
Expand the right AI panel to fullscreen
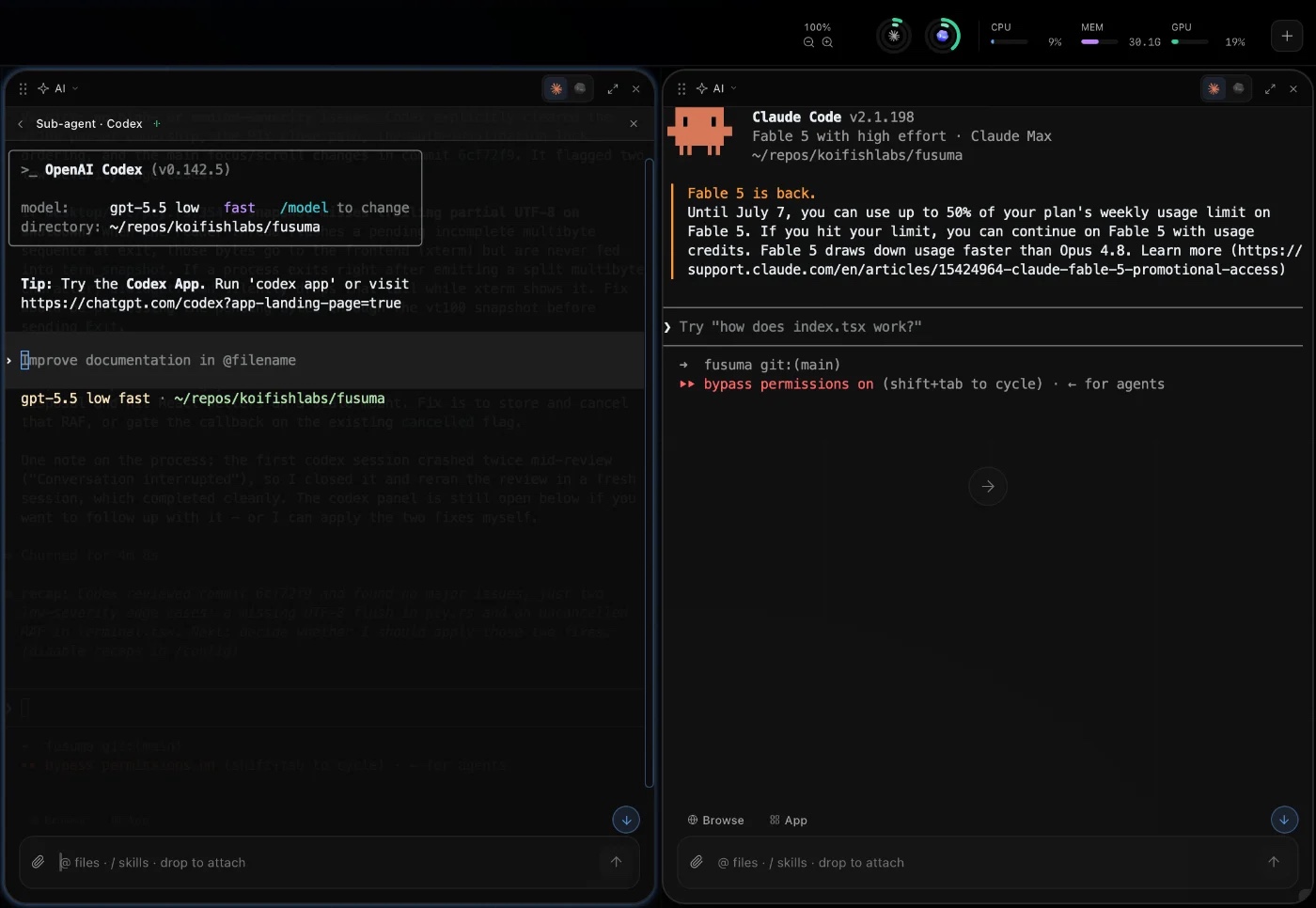point(1270,88)
